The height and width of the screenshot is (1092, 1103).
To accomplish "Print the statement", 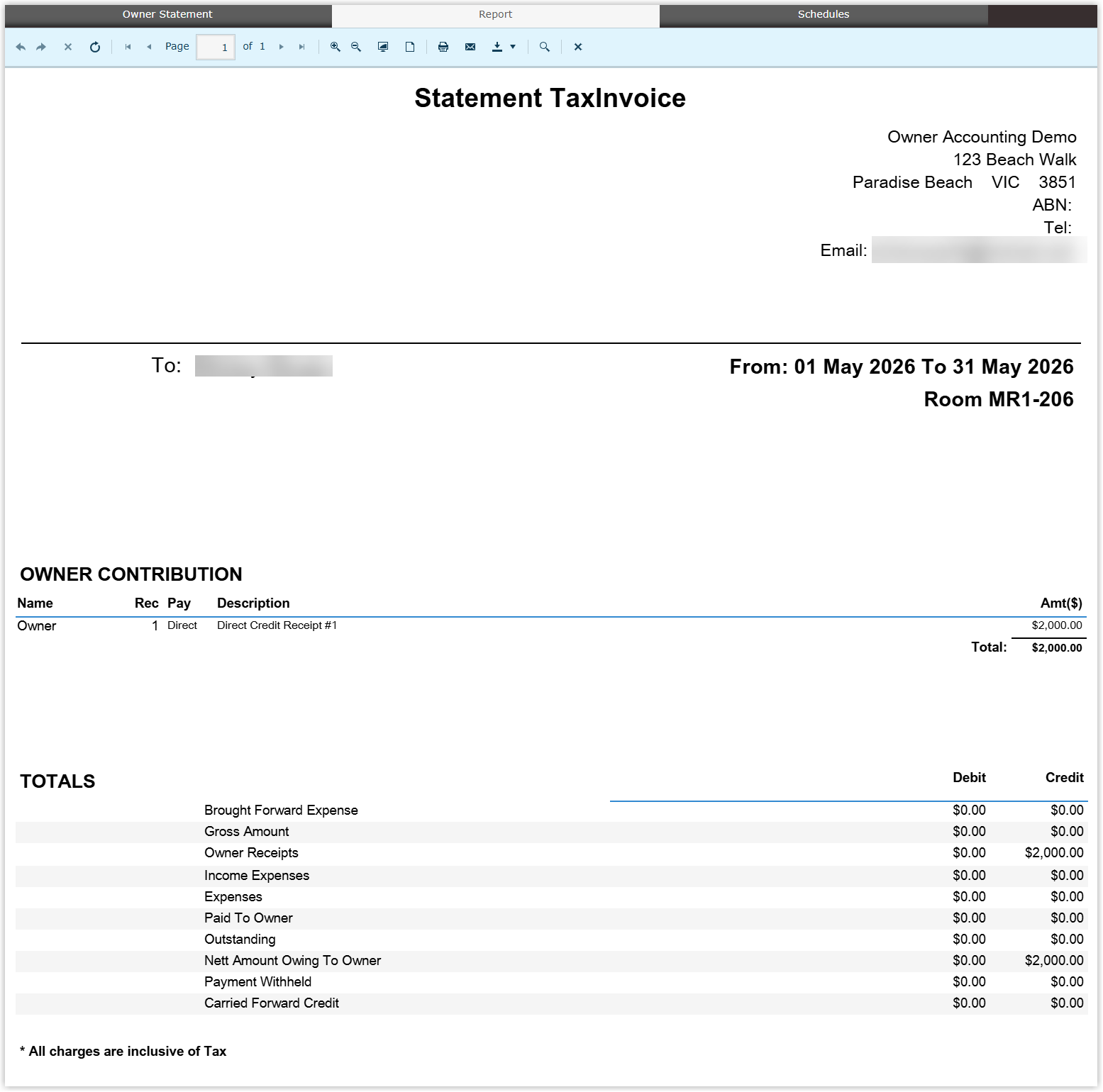I will [x=443, y=47].
